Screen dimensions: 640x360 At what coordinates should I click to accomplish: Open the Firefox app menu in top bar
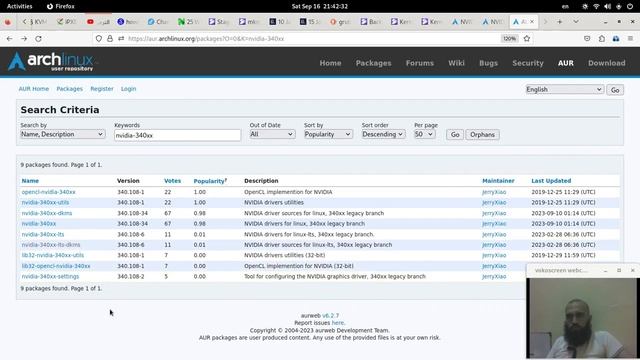point(60,6)
